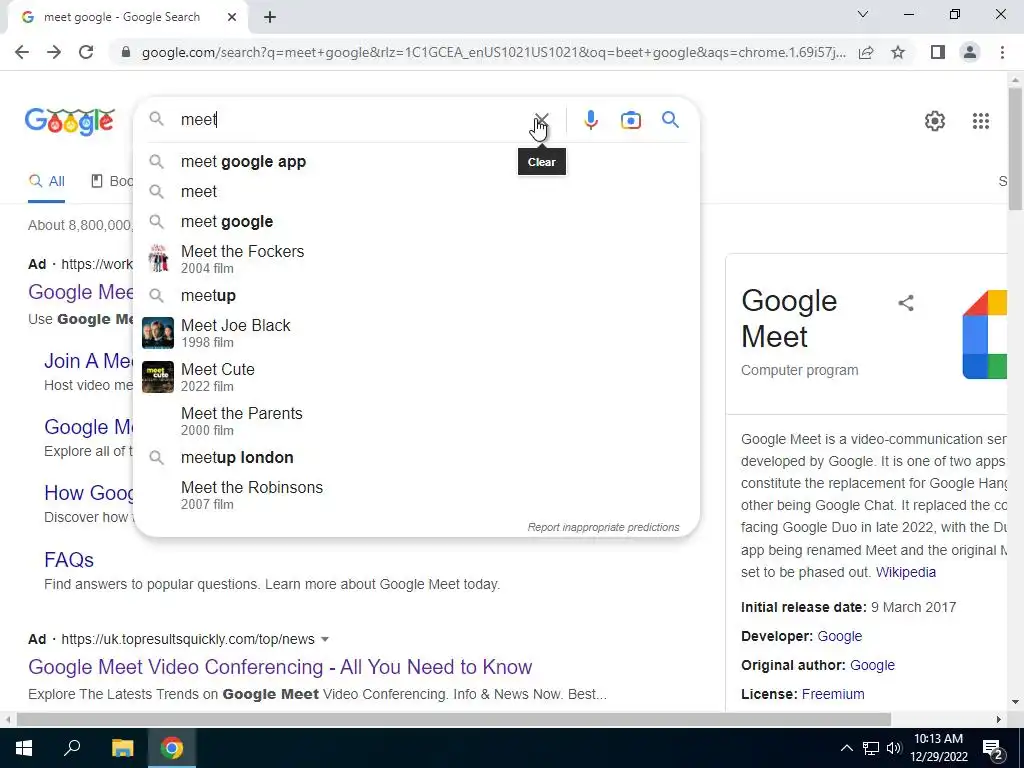Image resolution: width=1024 pixels, height=768 pixels.
Task: Go forward in browser history
Action: click(54, 52)
